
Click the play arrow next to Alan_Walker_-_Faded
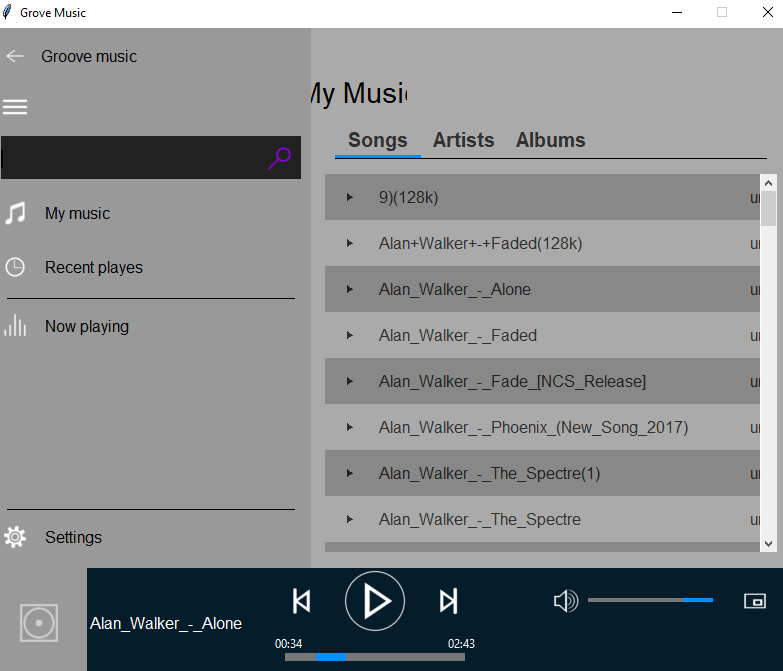click(x=350, y=335)
